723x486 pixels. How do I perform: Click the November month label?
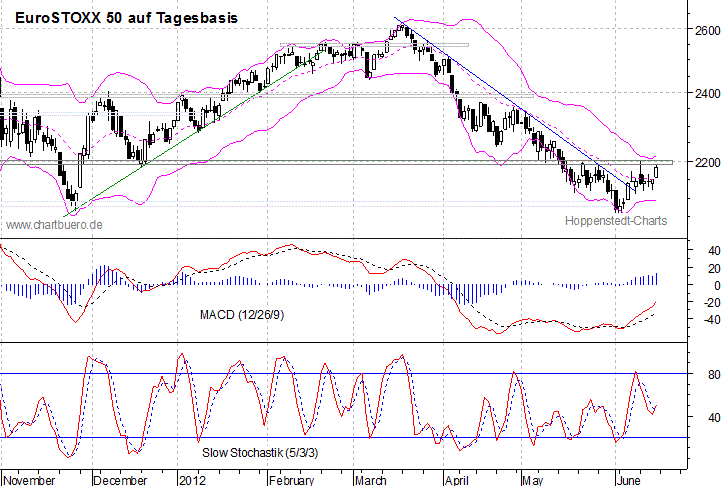pyautogui.click(x=29, y=480)
